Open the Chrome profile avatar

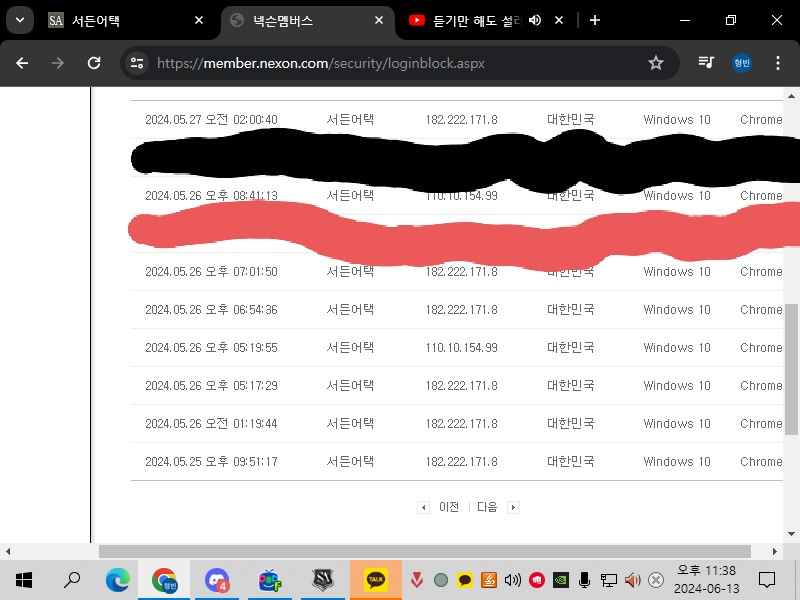point(742,63)
